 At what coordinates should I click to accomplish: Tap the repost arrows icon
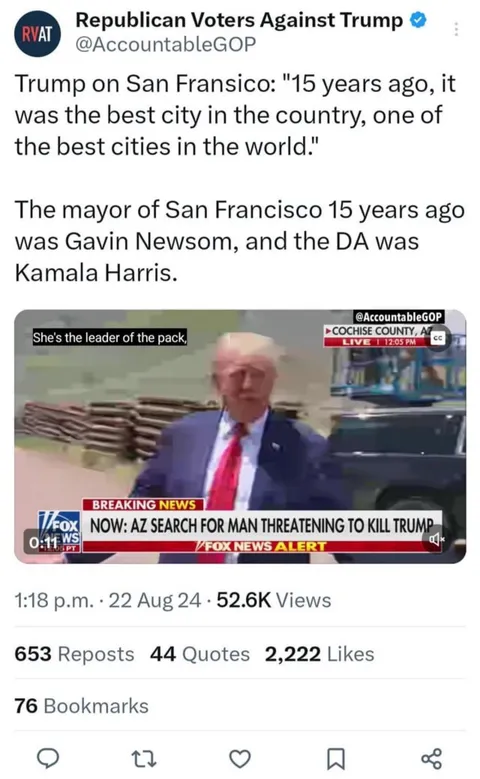point(144,758)
